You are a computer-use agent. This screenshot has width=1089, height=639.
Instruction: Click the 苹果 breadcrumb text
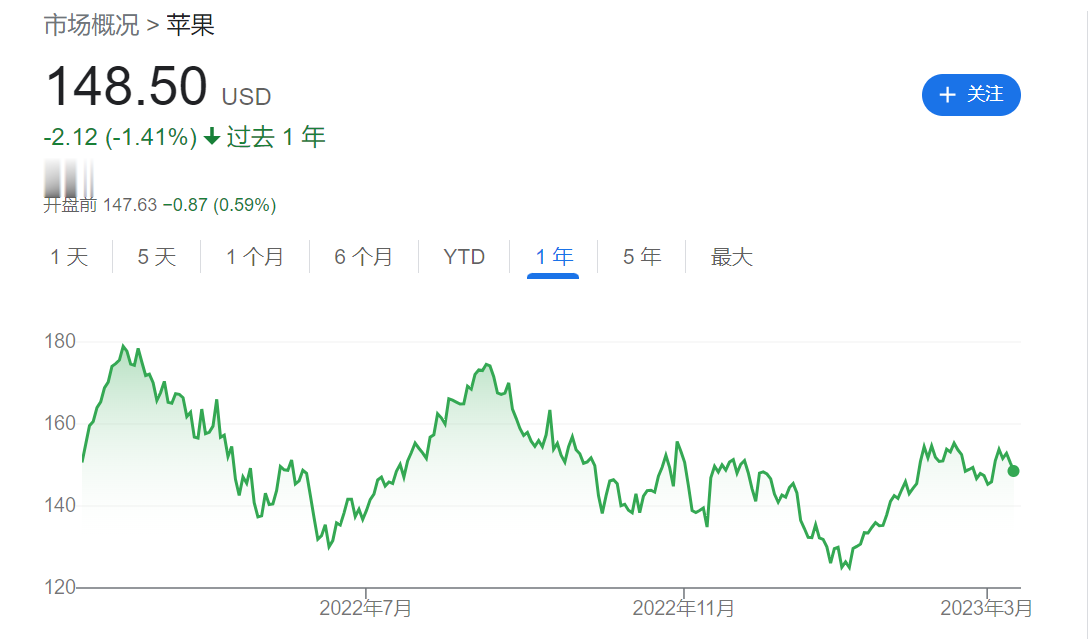pyautogui.click(x=190, y=26)
